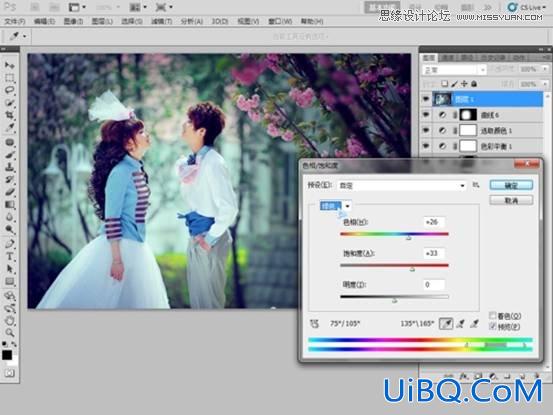The width and height of the screenshot is (553, 415).
Task: Enable the Colorize (着色) checkbox
Action: pos(493,316)
